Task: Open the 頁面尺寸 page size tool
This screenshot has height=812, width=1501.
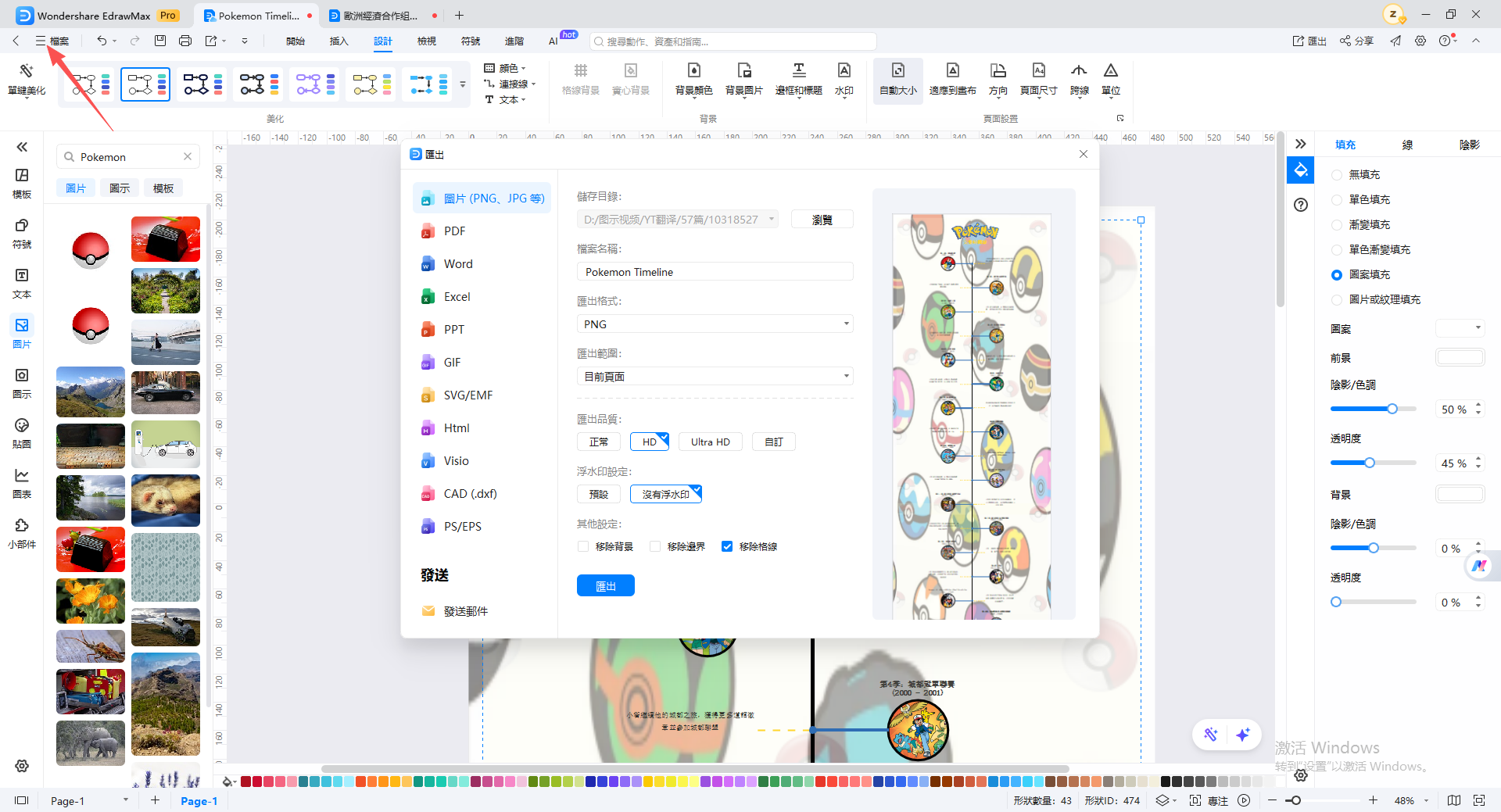Action: coord(1039,80)
